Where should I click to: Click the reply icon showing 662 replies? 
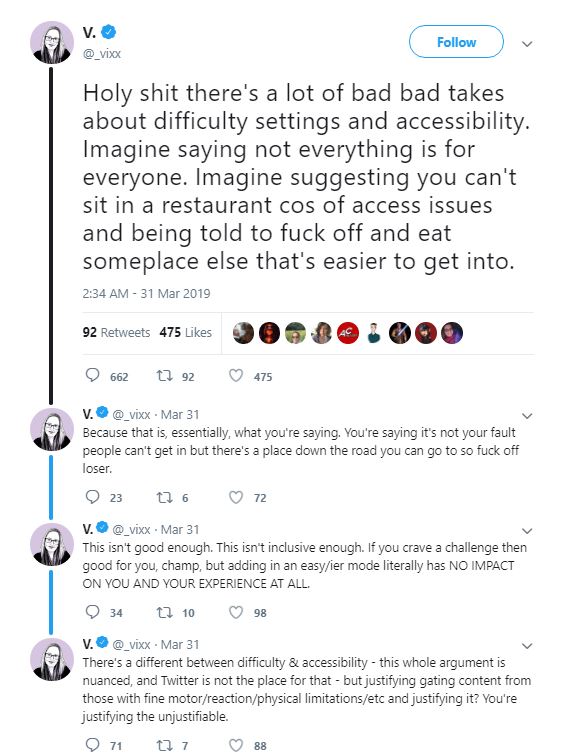(92, 375)
